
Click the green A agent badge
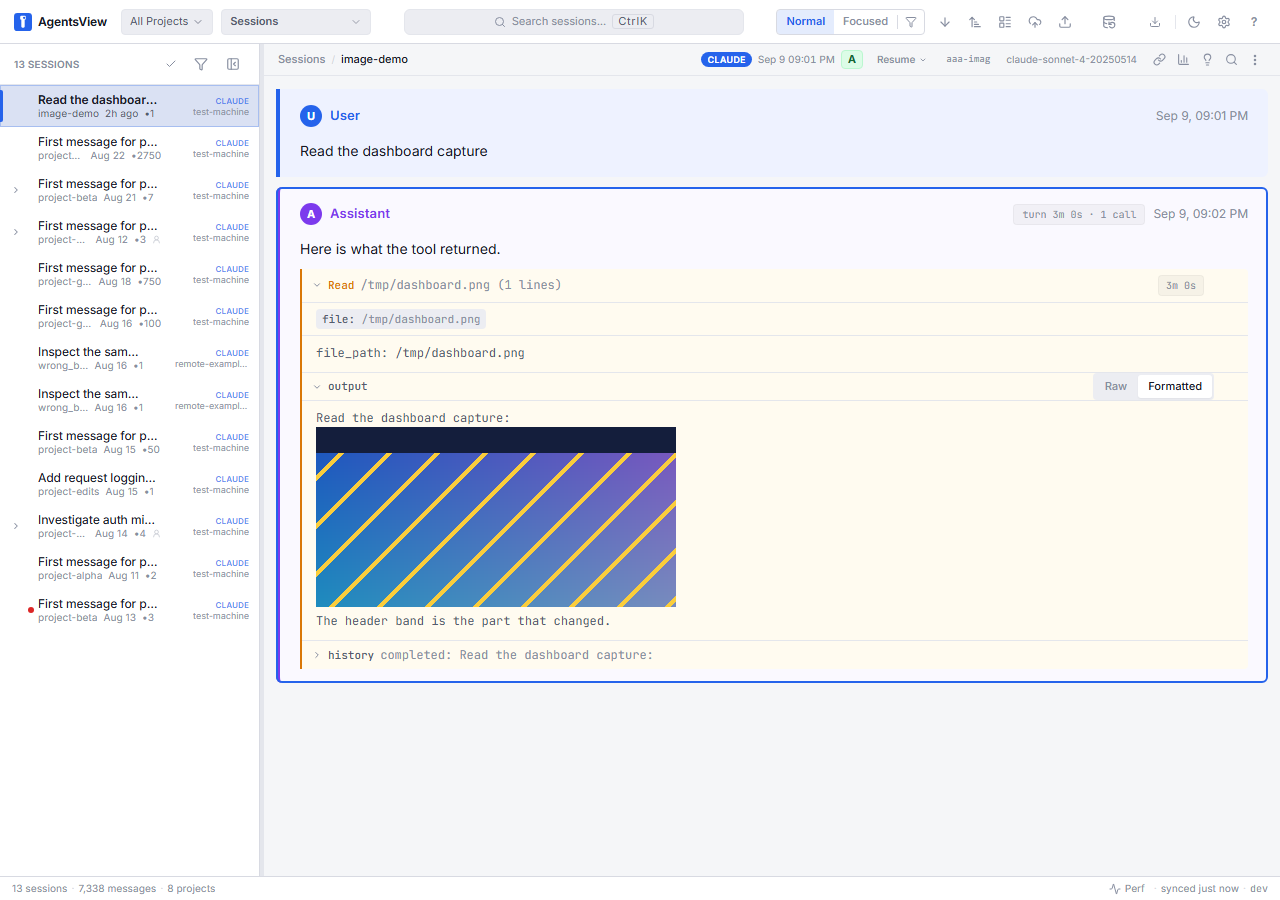click(x=852, y=60)
